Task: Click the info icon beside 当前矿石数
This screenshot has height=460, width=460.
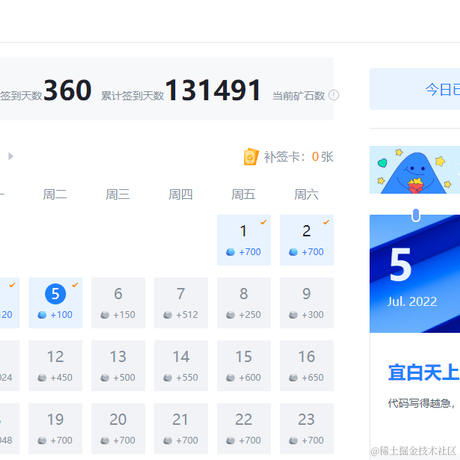Action: pyautogui.click(x=333, y=95)
